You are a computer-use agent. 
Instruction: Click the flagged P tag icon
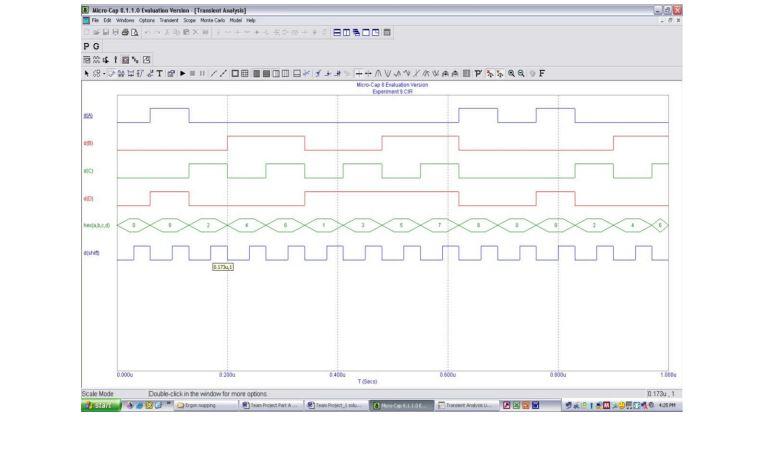pyautogui.click(x=478, y=74)
